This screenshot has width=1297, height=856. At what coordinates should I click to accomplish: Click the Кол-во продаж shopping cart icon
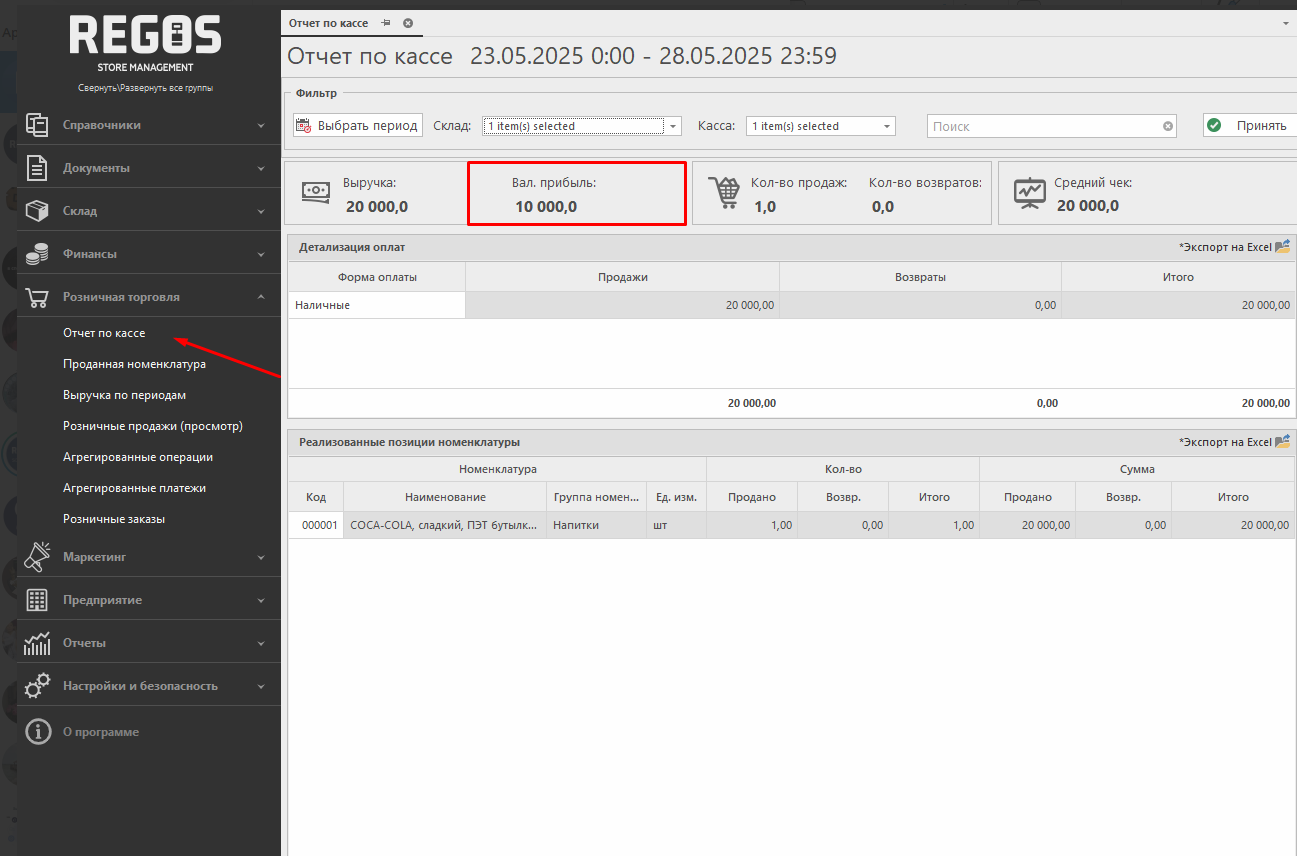click(722, 192)
